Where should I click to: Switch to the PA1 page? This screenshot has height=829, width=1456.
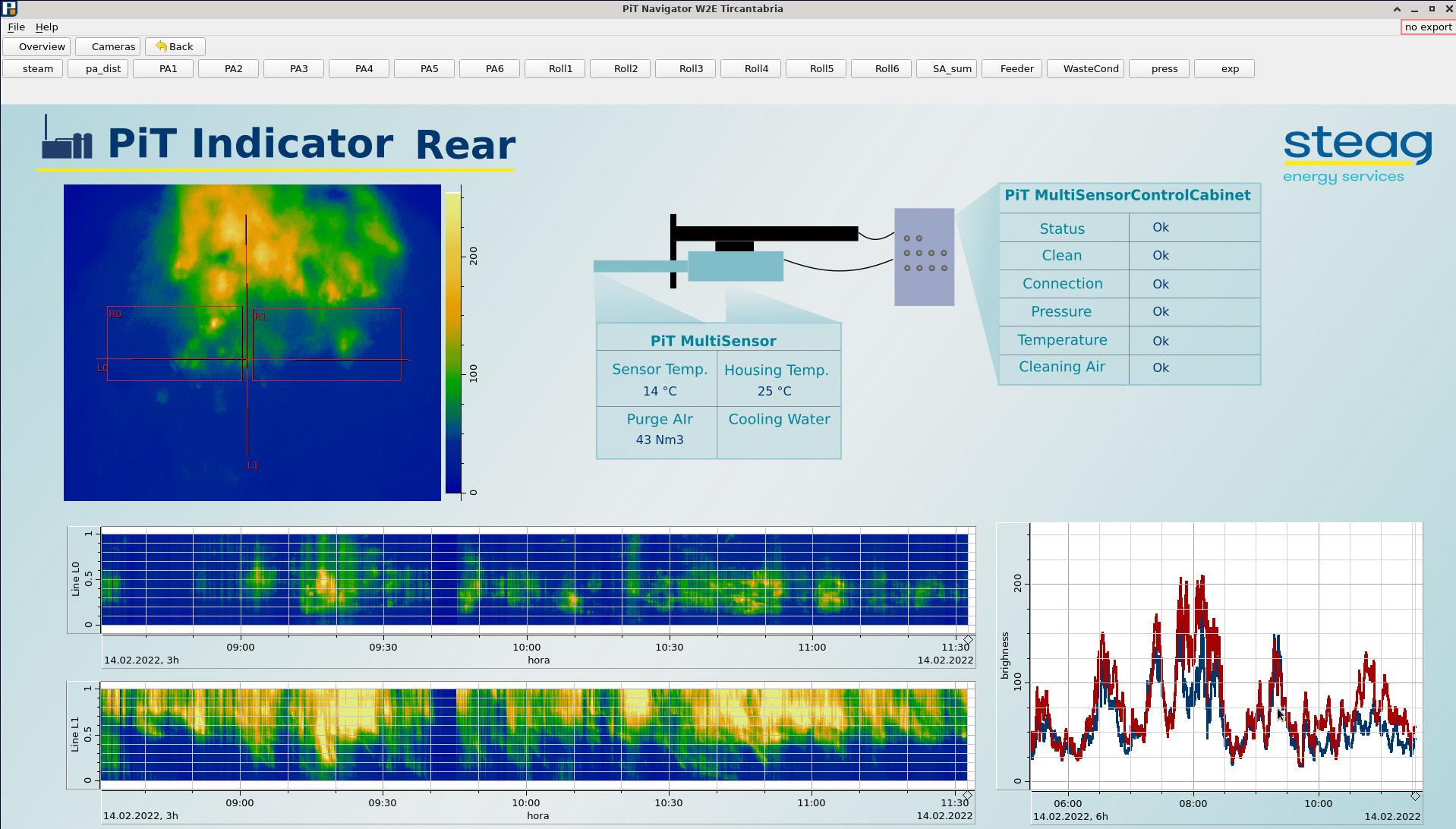[x=163, y=69]
